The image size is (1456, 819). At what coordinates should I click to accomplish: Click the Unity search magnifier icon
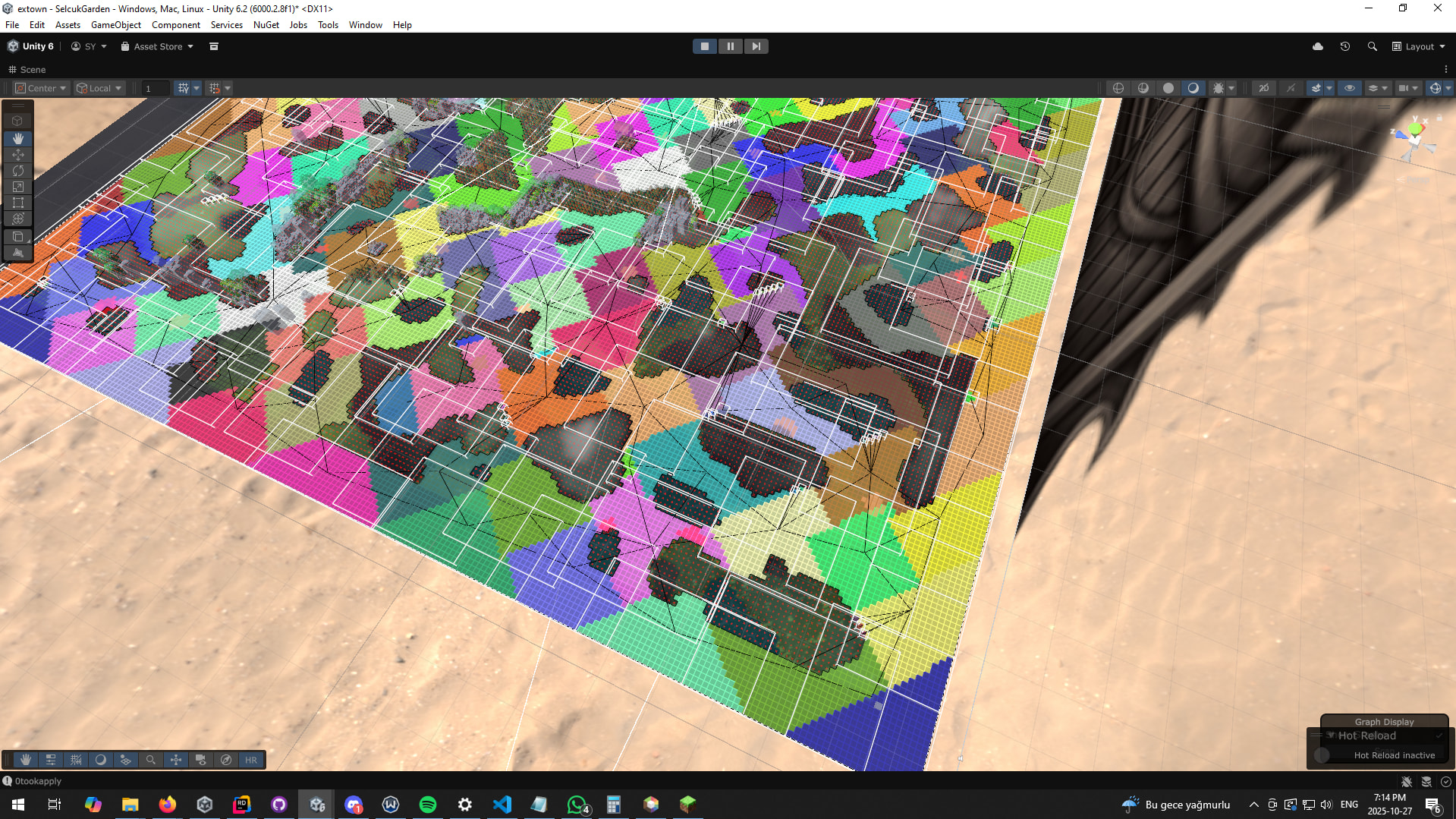[x=1372, y=46]
